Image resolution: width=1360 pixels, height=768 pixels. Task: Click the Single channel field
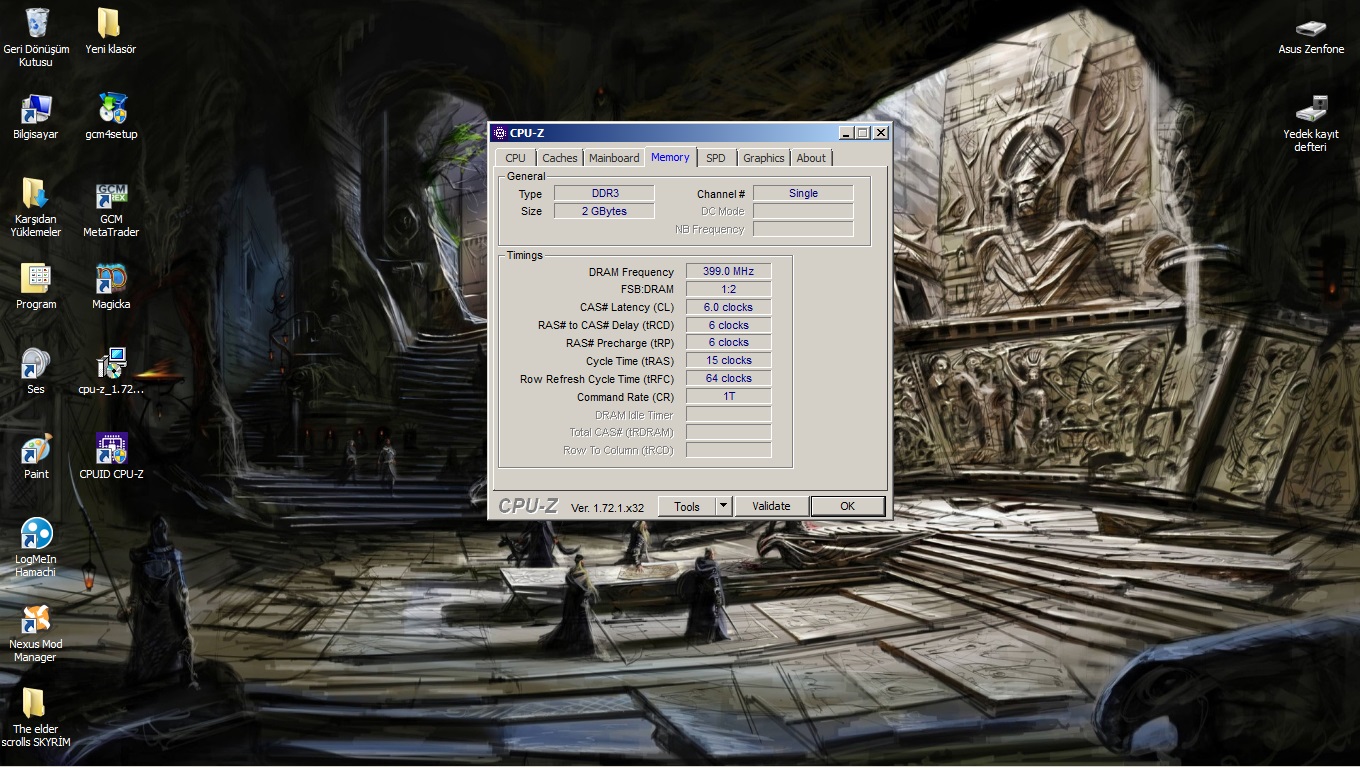803,193
